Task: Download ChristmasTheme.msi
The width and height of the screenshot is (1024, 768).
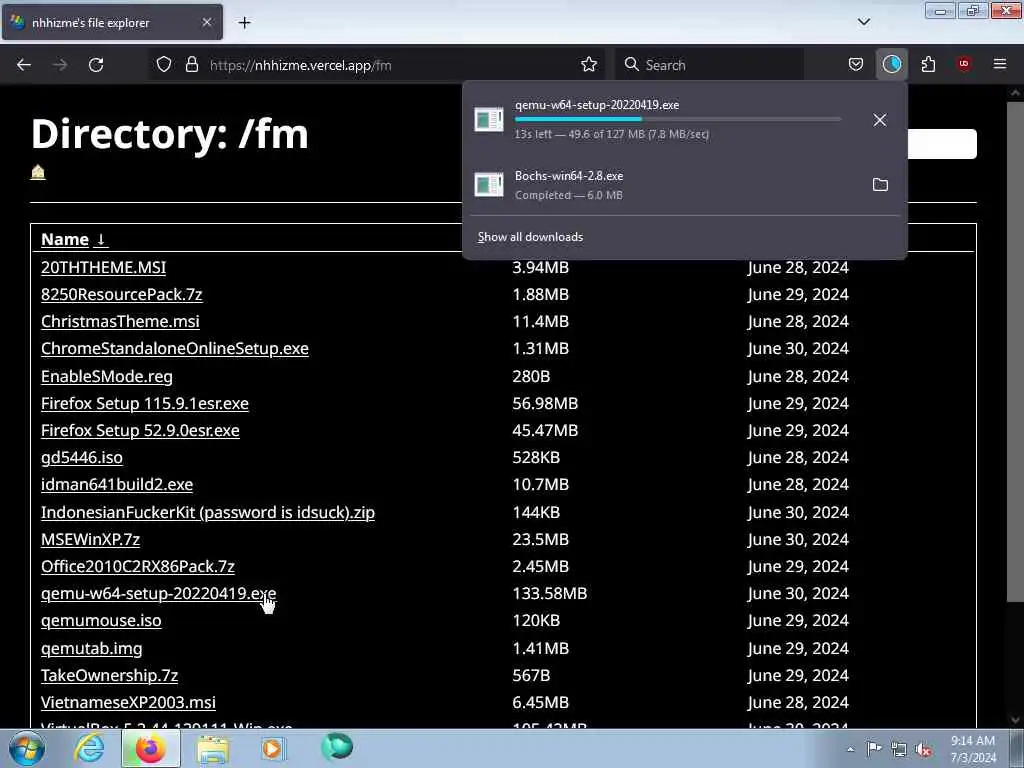Action: pos(120,321)
